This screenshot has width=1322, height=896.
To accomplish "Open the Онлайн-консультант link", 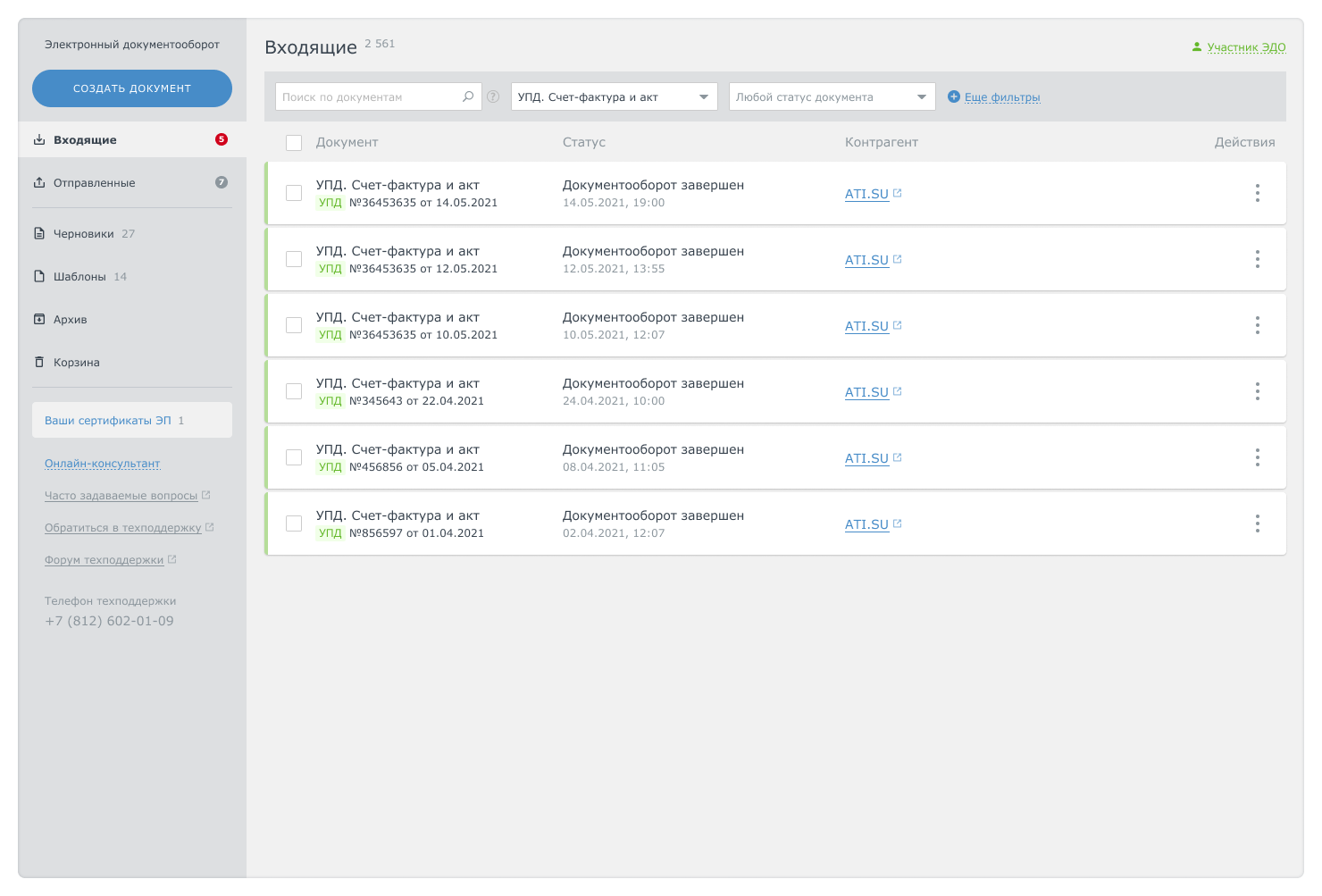I will [103, 464].
